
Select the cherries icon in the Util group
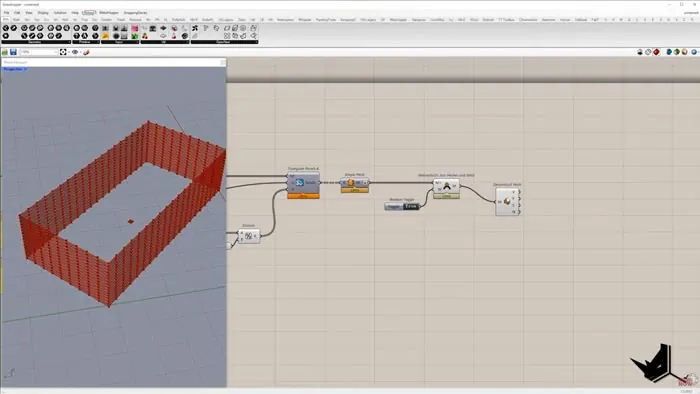point(145,36)
